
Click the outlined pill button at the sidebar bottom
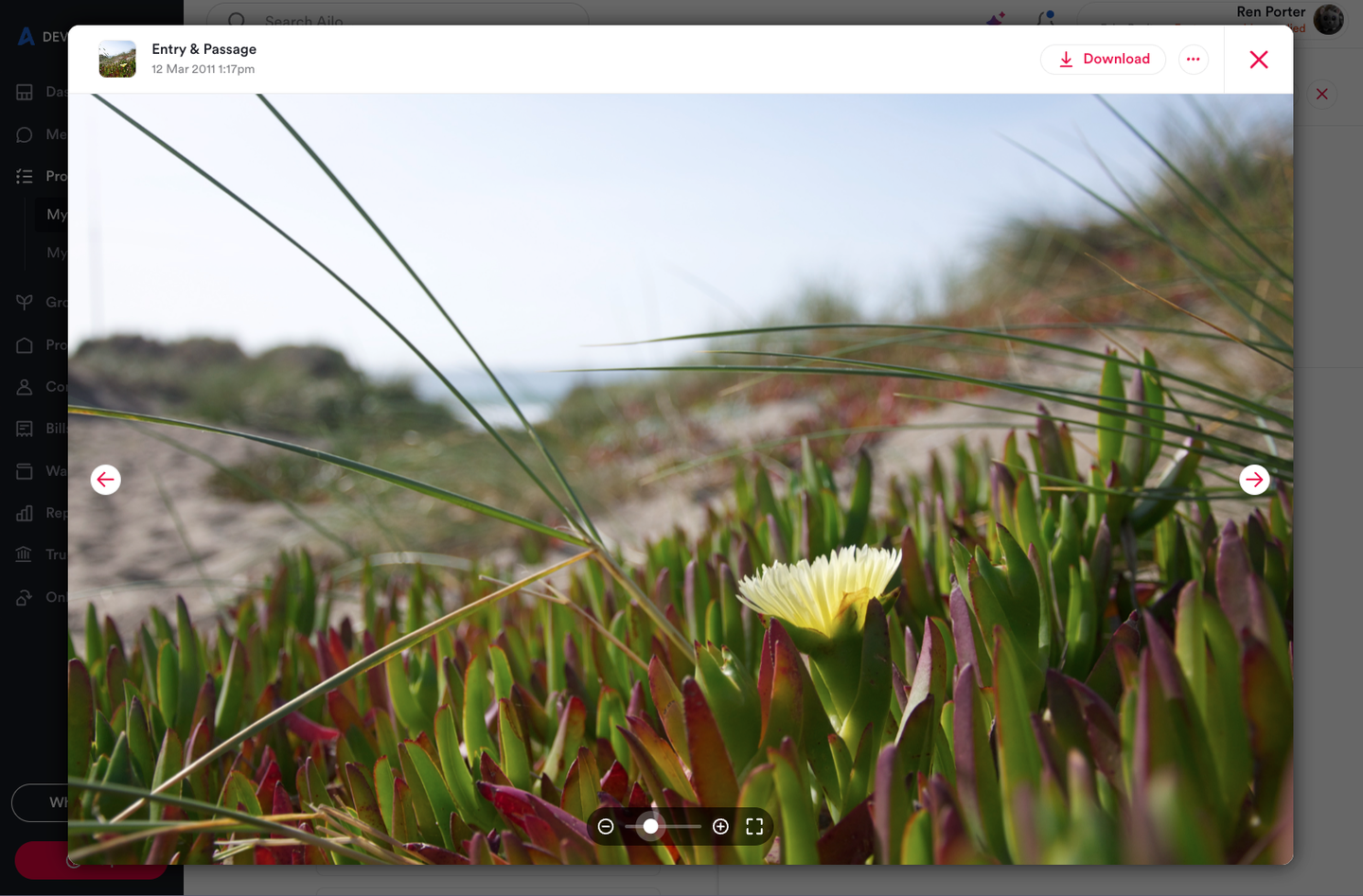40,802
